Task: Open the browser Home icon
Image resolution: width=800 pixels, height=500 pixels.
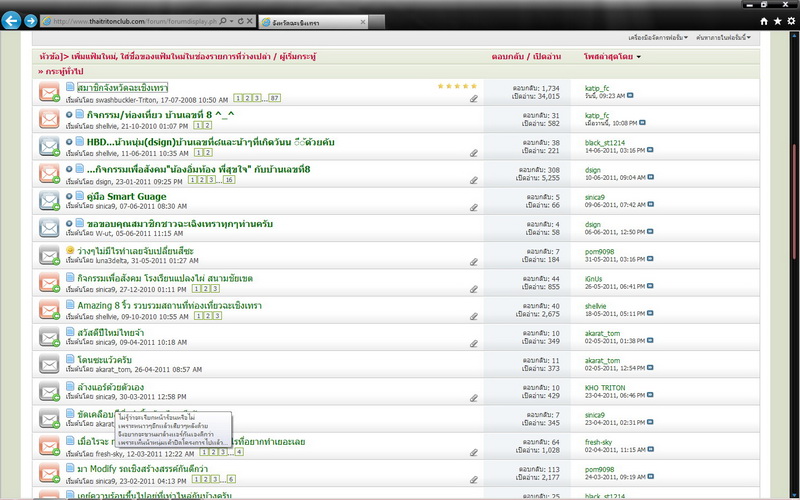Action: point(764,21)
